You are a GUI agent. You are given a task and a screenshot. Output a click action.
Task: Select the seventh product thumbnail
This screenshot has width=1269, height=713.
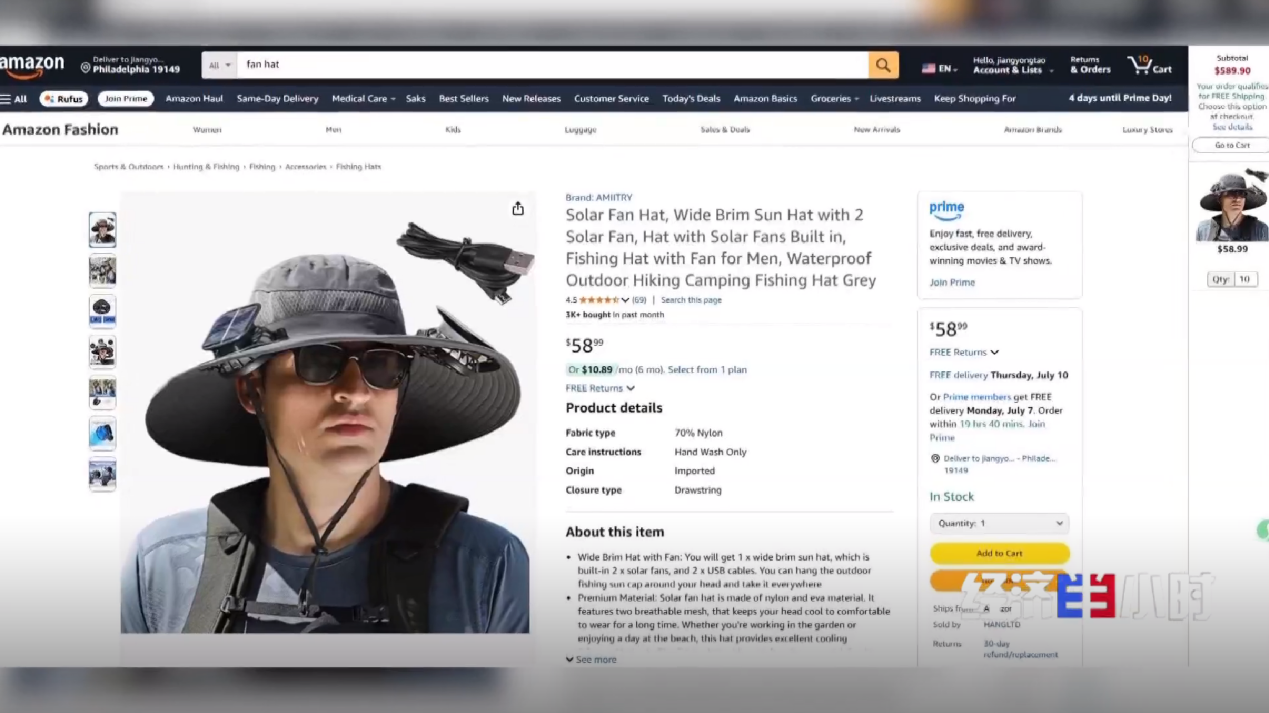102,474
